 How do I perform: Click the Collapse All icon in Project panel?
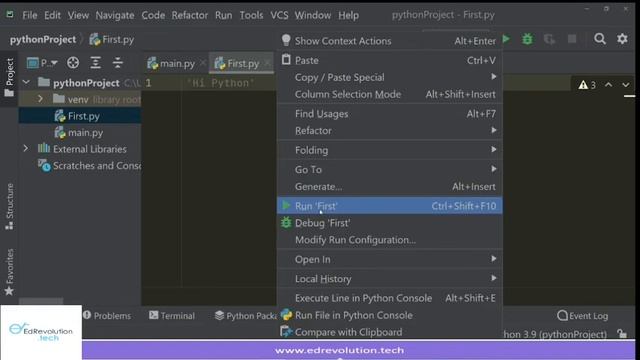pyautogui.click(x=118, y=63)
